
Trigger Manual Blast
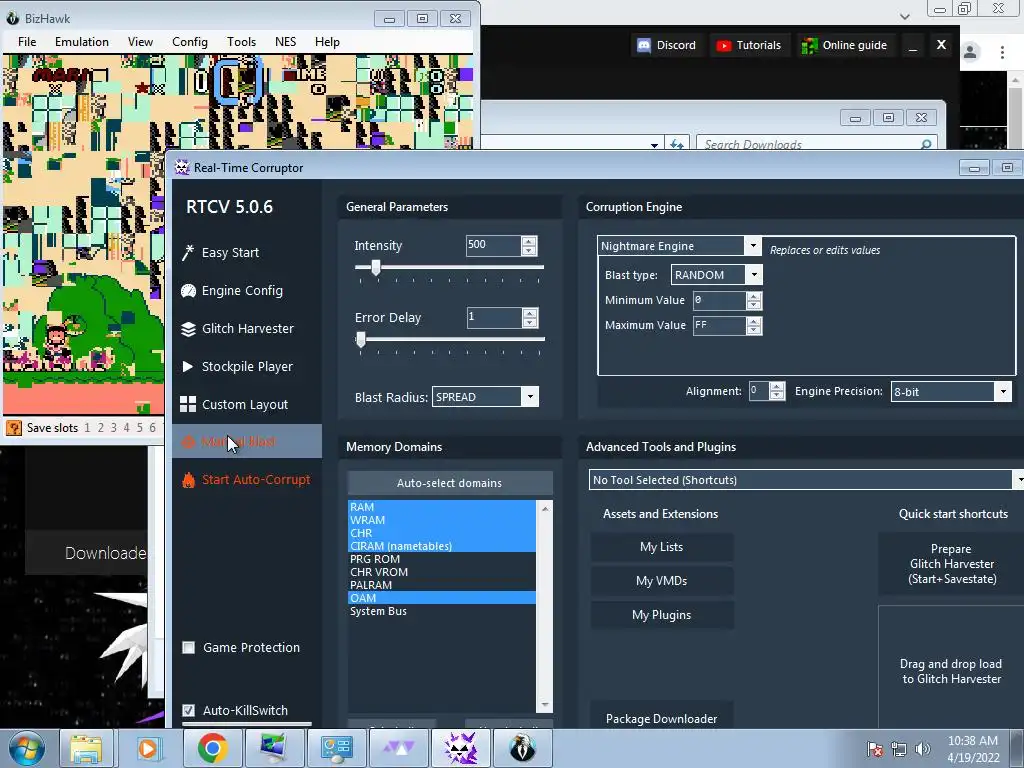(247, 441)
